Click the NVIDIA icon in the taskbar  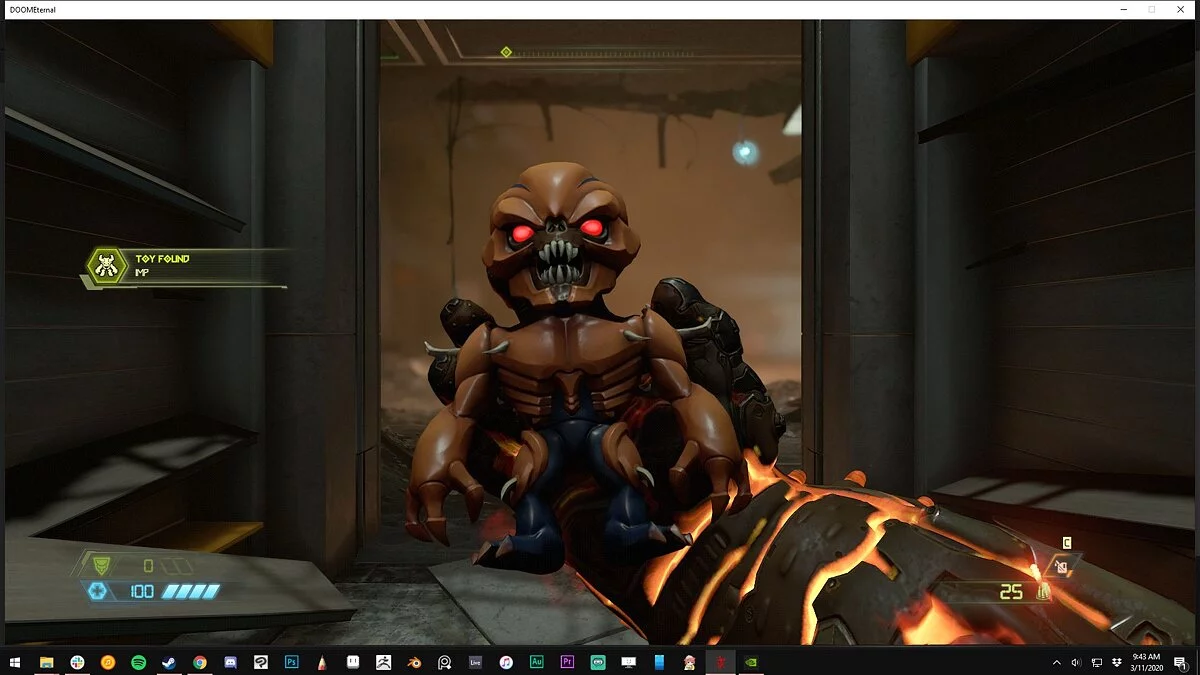click(x=751, y=662)
